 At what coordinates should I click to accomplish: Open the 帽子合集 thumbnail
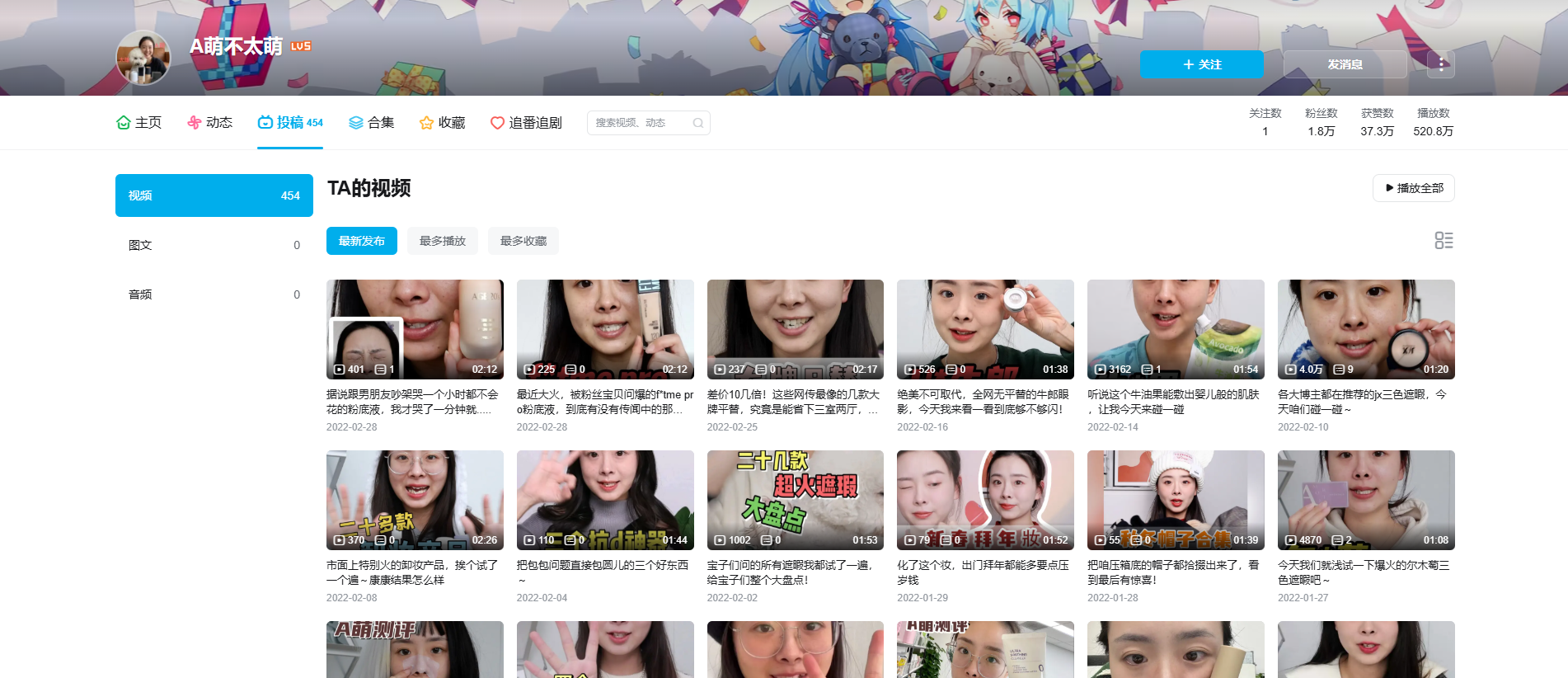(1176, 500)
